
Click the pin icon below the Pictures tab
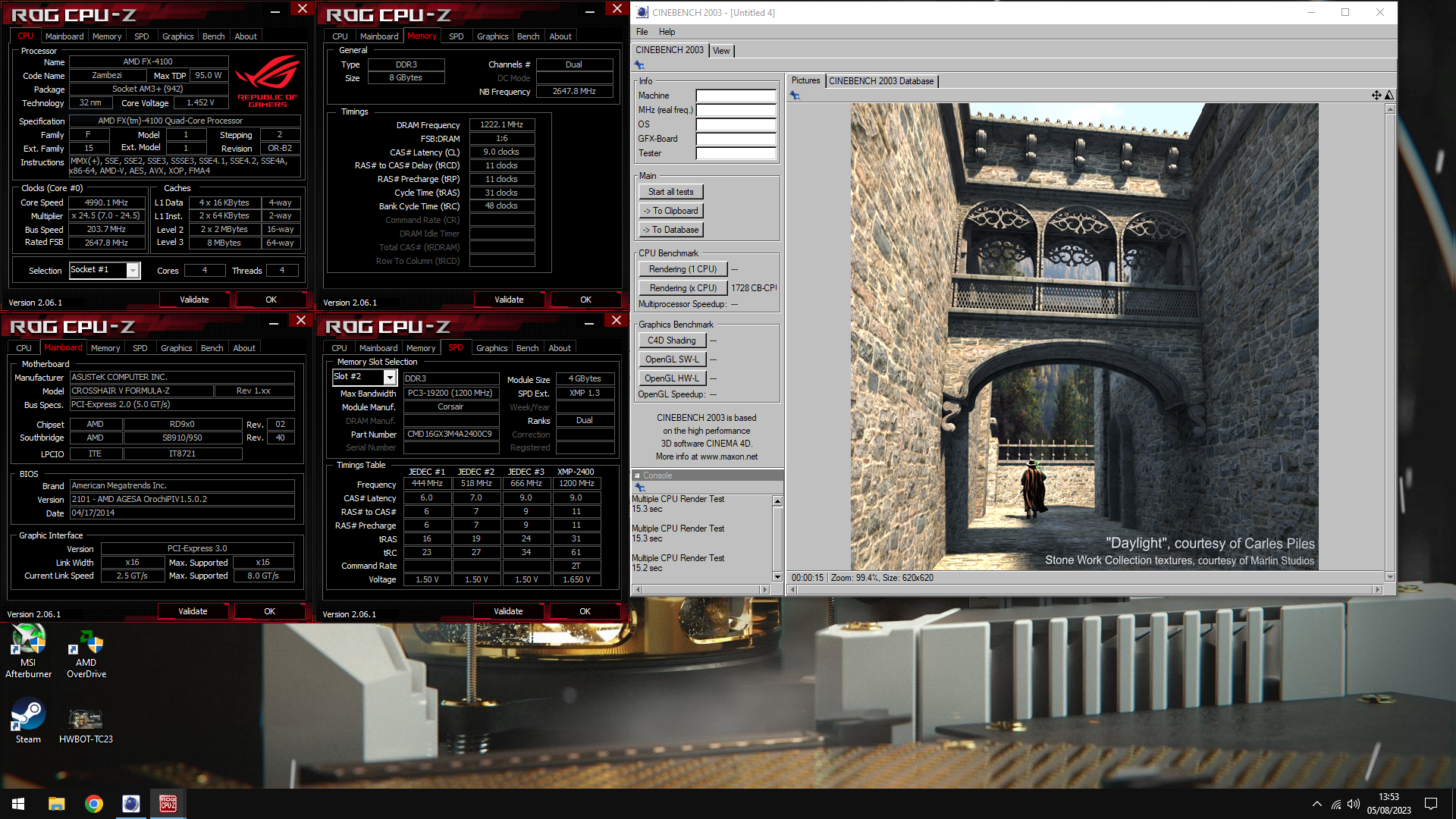[795, 96]
